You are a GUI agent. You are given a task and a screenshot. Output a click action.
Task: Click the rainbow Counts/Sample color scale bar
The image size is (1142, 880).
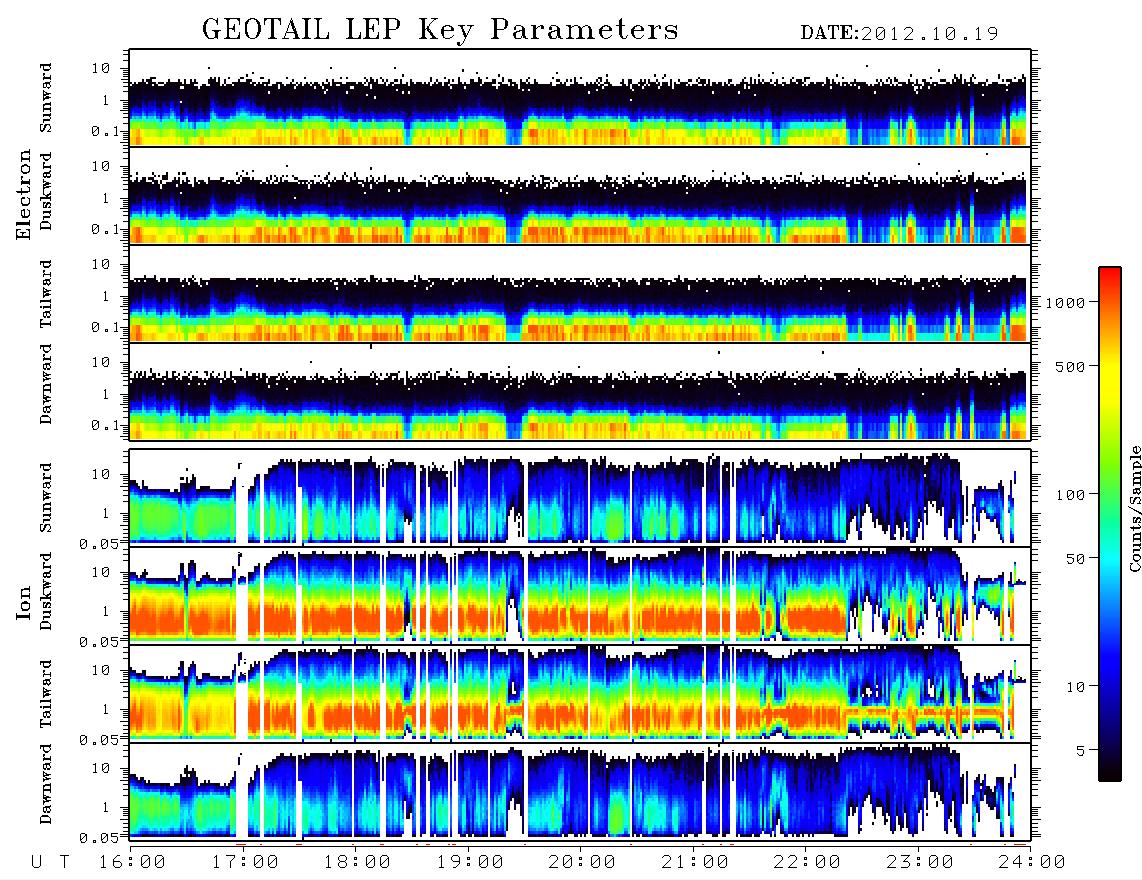coord(1110,524)
